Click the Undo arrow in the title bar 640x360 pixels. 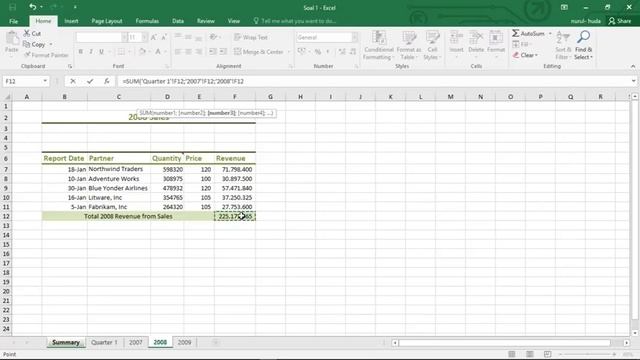[33, 7]
